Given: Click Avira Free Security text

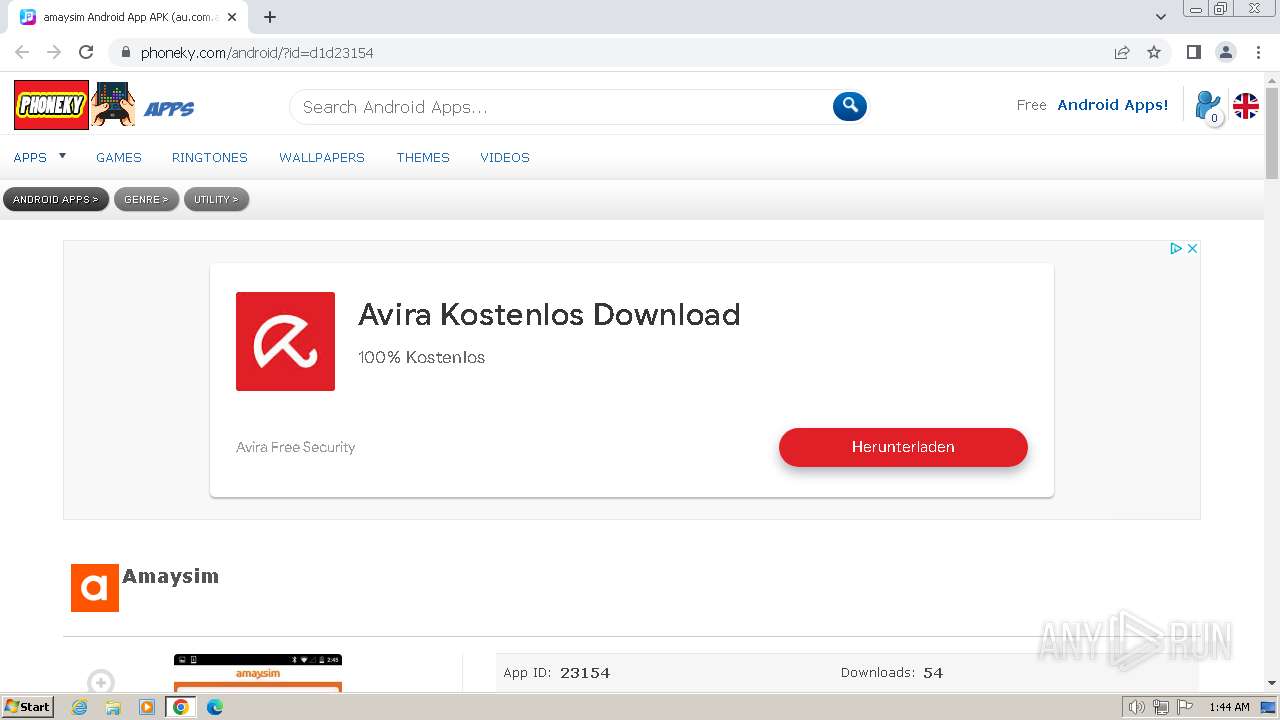Looking at the screenshot, I should [295, 447].
